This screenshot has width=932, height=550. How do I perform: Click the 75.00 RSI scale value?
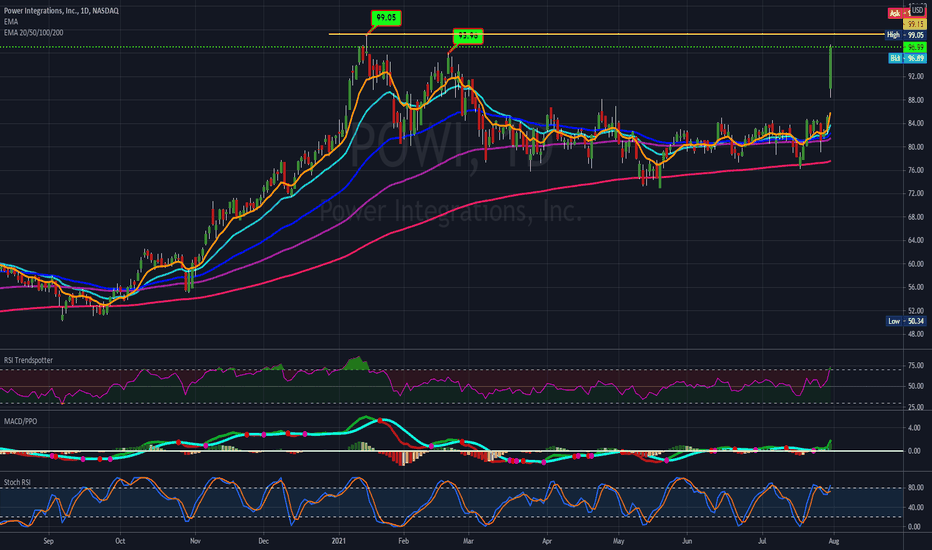coord(915,366)
